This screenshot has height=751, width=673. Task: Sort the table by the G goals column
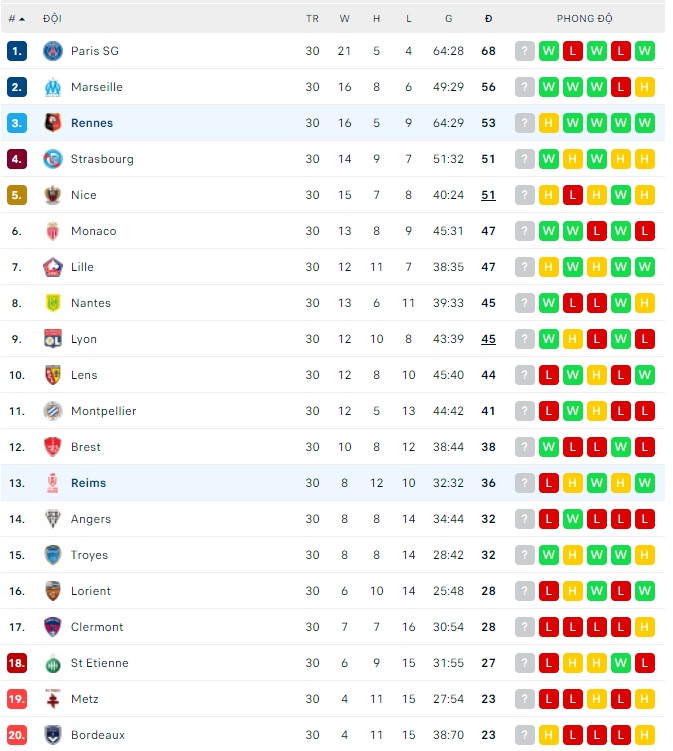pyautogui.click(x=448, y=19)
